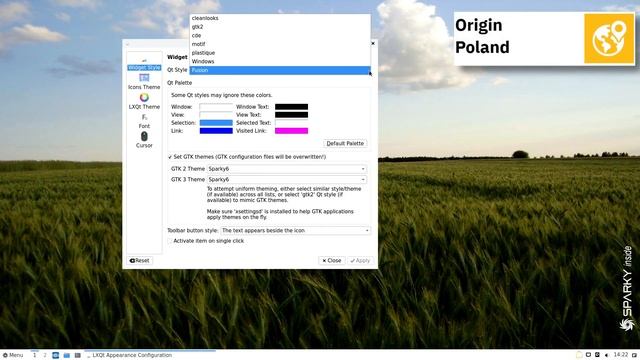Click the show desktop icon beside the clock
Image resolution: width=640 pixels, height=360 pixels.
[x=635, y=355]
